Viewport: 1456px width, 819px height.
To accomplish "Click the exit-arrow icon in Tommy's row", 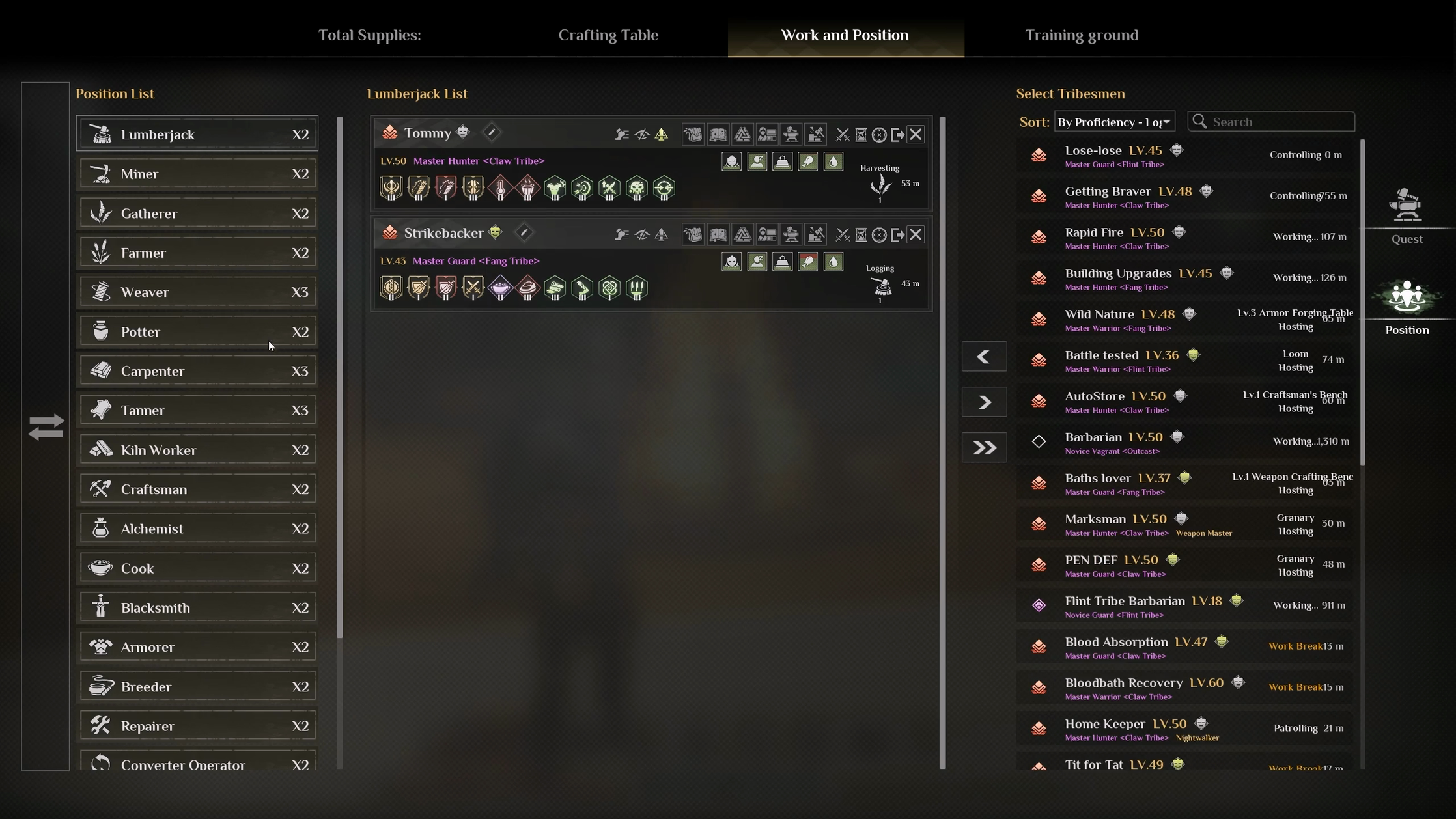I will (897, 135).
